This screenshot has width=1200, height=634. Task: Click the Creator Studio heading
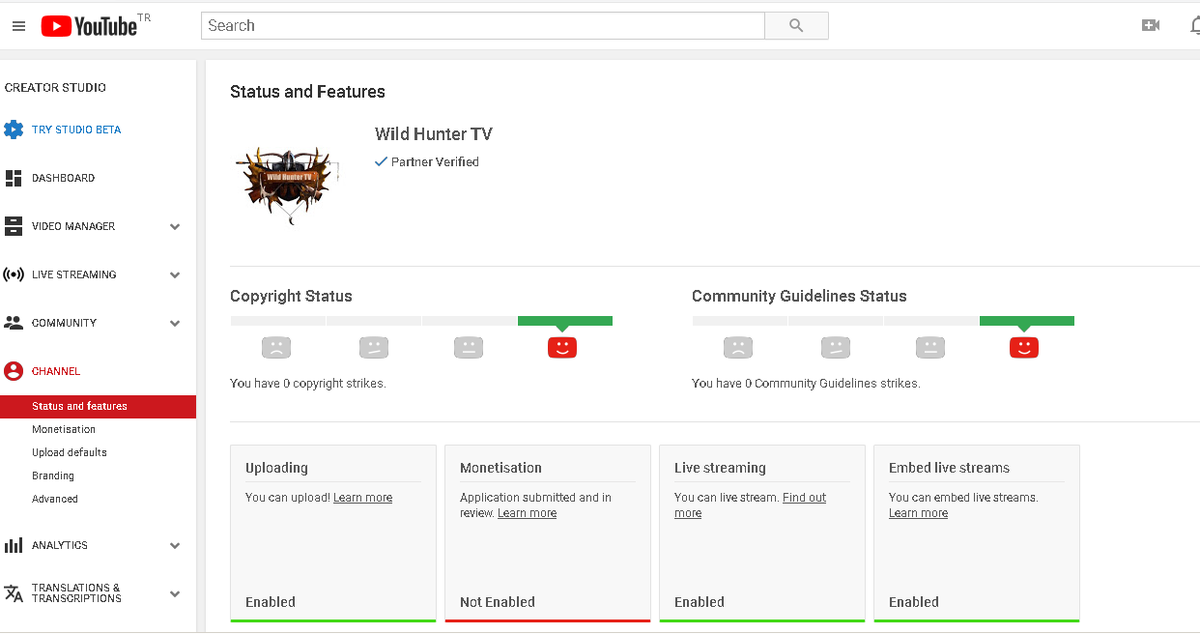(55, 88)
